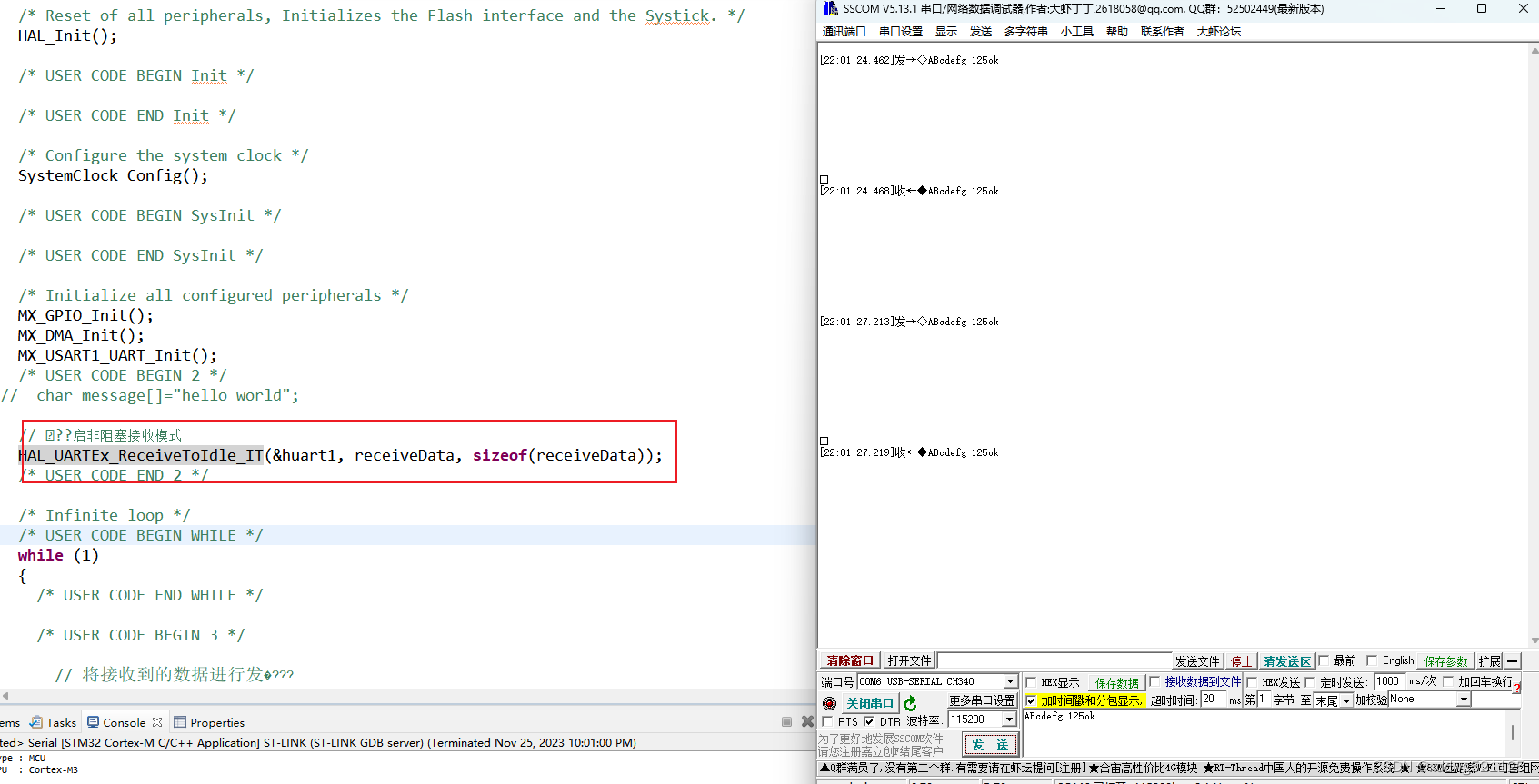Click the 1000 ms timed interval field
Image resolution: width=1539 pixels, height=784 pixels.
point(1388,681)
